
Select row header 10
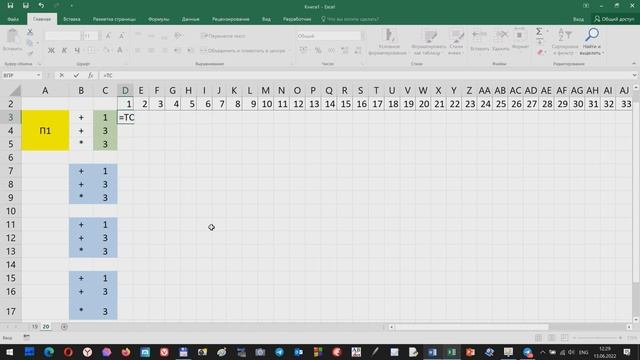[11, 211]
